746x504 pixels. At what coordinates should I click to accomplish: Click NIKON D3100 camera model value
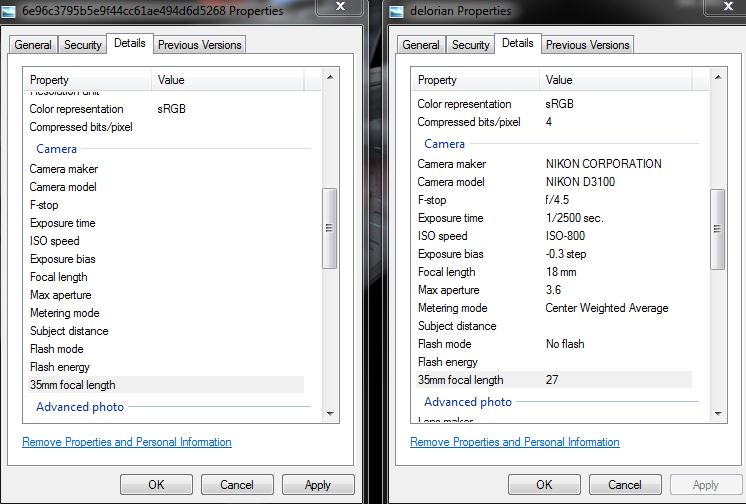pos(580,182)
